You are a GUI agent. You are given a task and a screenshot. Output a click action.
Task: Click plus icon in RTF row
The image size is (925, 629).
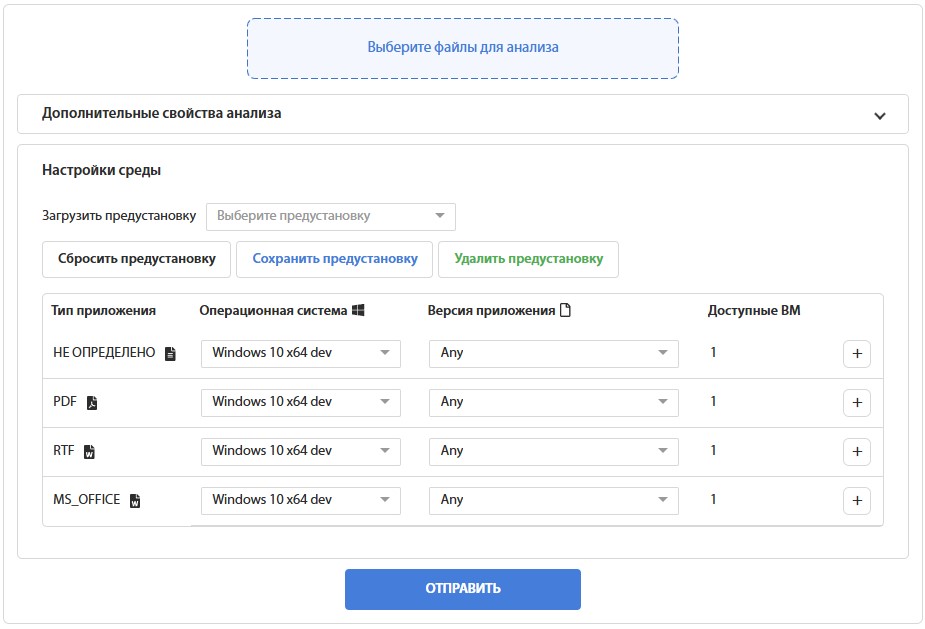click(x=857, y=452)
